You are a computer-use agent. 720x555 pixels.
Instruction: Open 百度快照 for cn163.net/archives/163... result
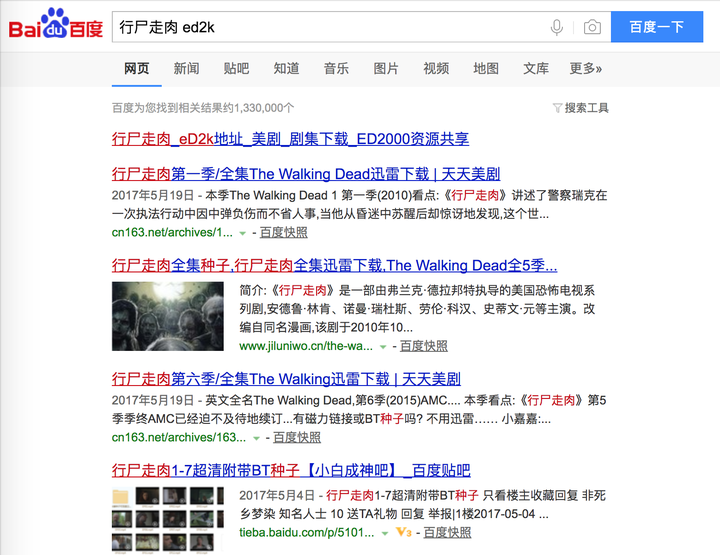click(297, 437)
